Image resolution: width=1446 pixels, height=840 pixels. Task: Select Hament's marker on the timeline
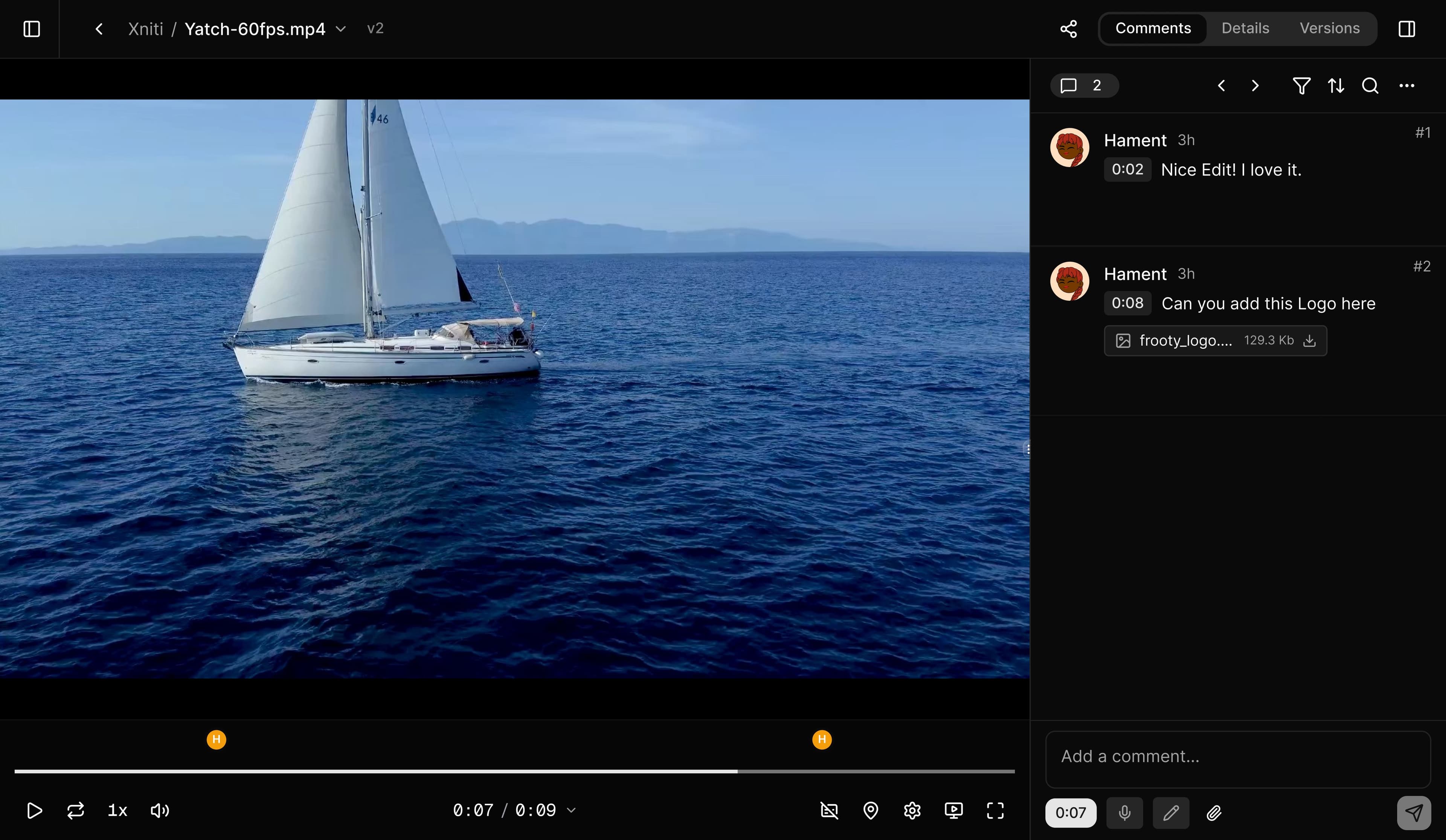[x=216, y=739]
